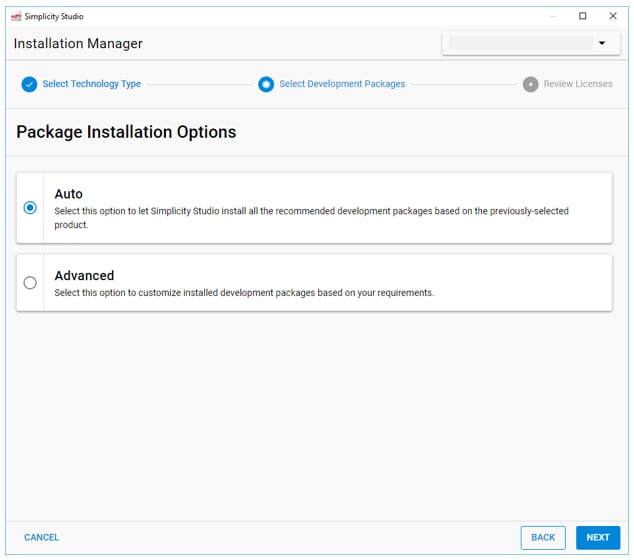Jump to the Review Licenses step label
The image size is (634, 560).
tap(578, 84)
